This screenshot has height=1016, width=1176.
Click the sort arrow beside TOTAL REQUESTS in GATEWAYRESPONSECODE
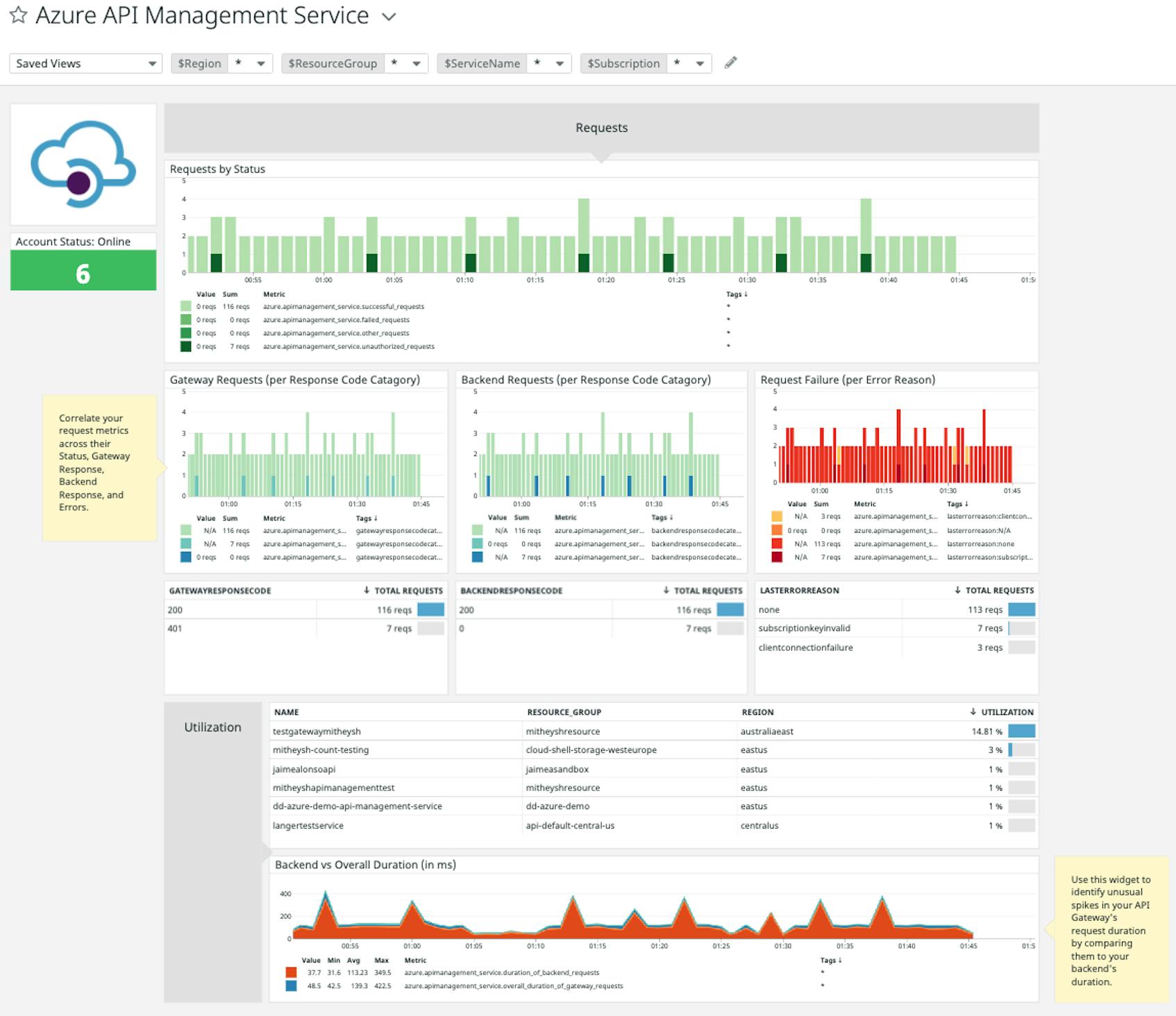(366, 591)
